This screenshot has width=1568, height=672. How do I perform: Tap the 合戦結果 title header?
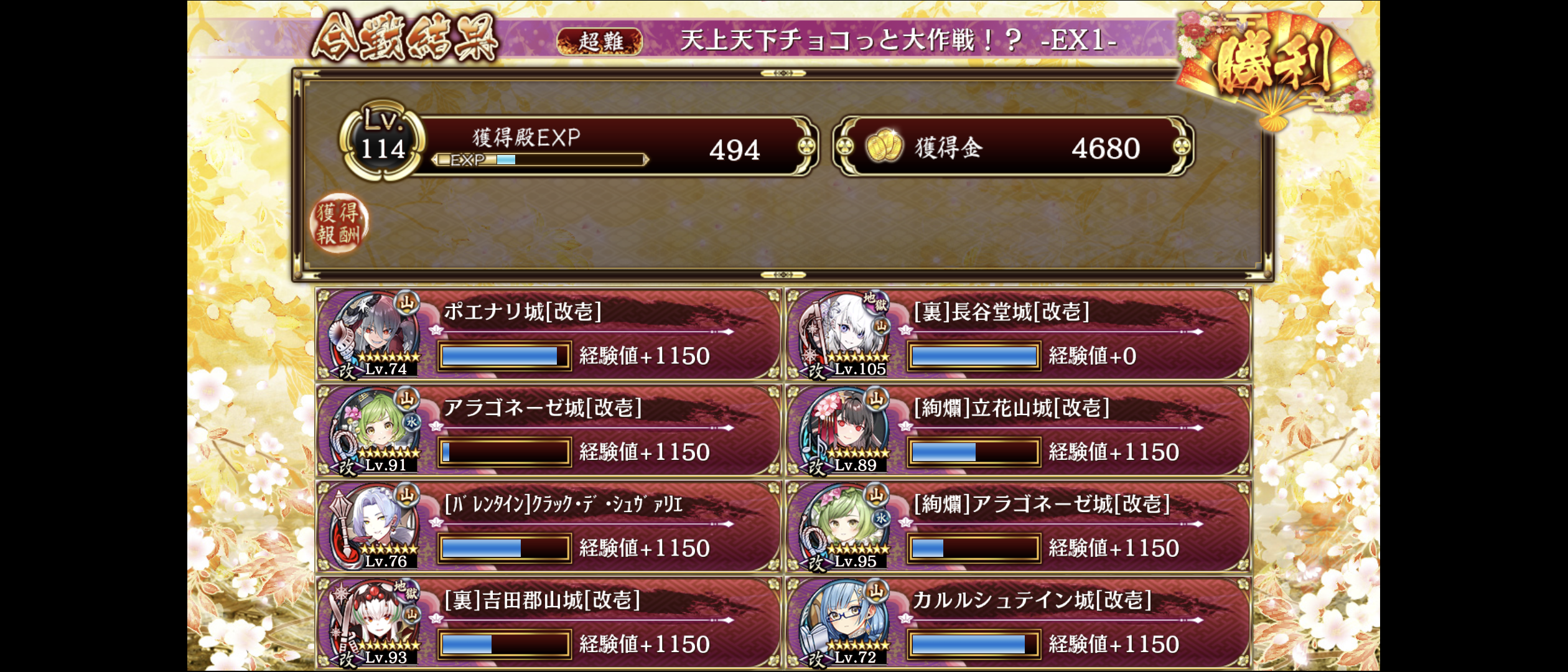pyautogui.click(x=405, y=37)
